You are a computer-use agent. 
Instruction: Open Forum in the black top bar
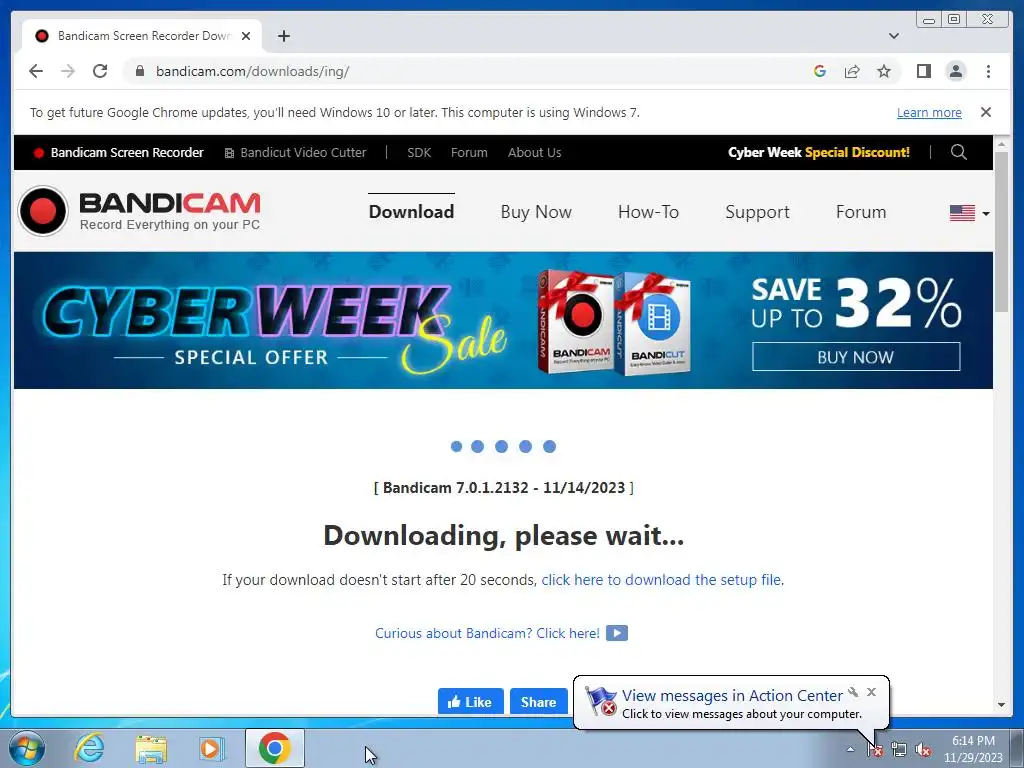click(469, 152)
